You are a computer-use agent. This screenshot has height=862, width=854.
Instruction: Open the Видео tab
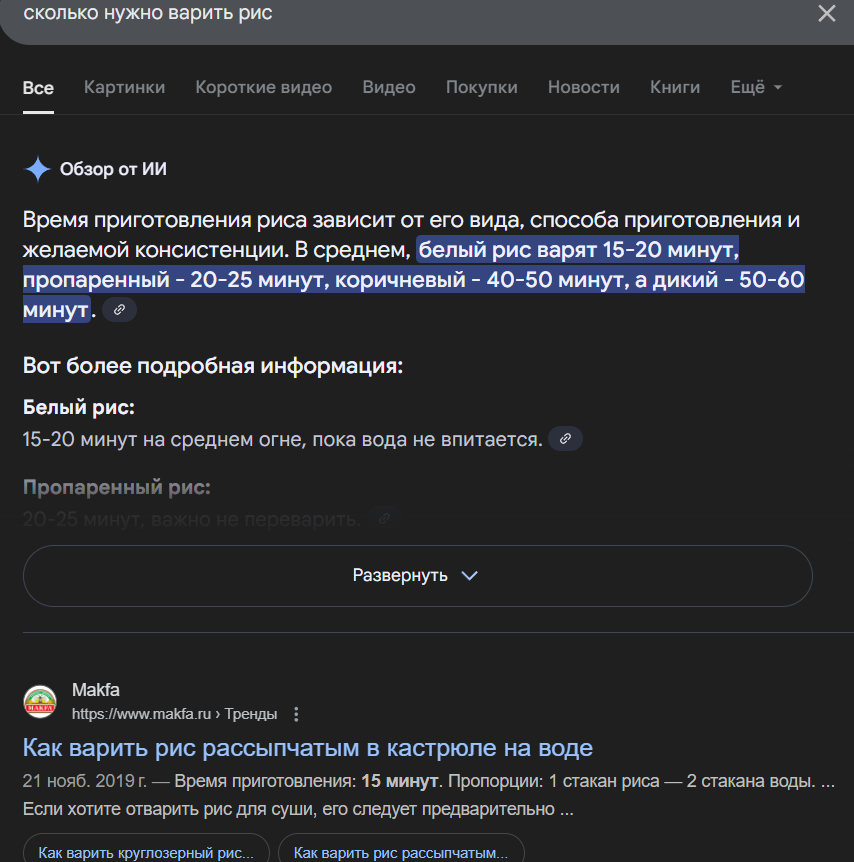point(389,87)
